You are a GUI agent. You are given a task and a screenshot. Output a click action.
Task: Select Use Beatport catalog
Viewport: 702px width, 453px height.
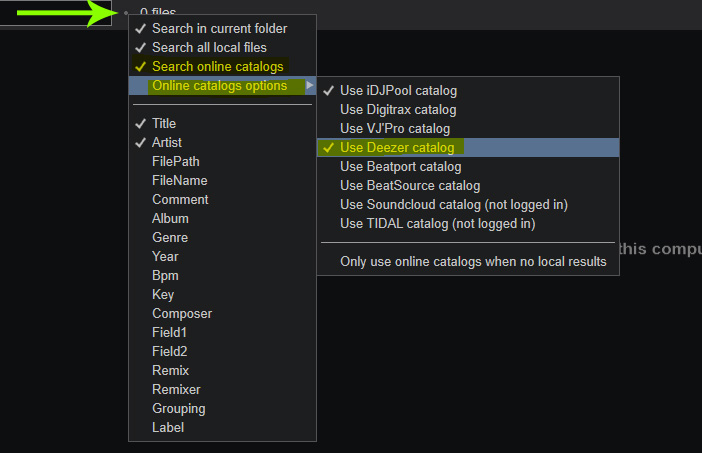[x=468, y=167]
